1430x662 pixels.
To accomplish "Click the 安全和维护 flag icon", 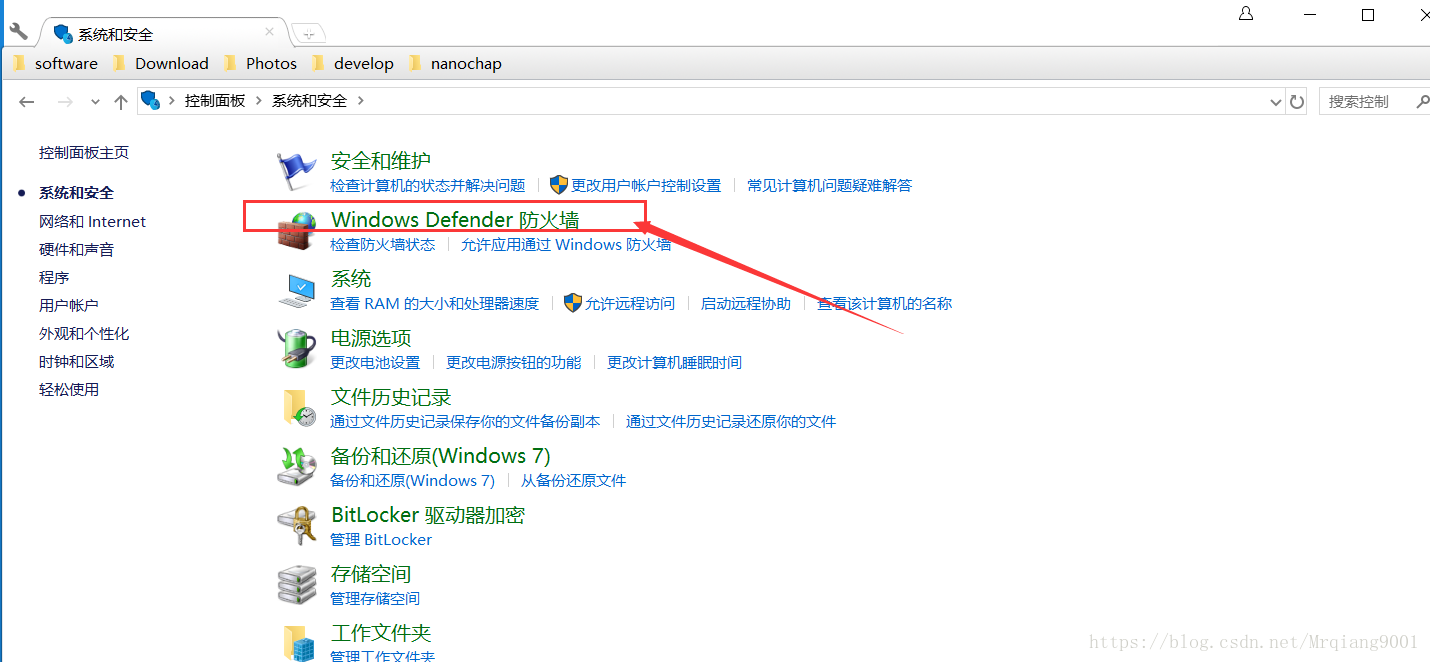I will pos(297,170).
